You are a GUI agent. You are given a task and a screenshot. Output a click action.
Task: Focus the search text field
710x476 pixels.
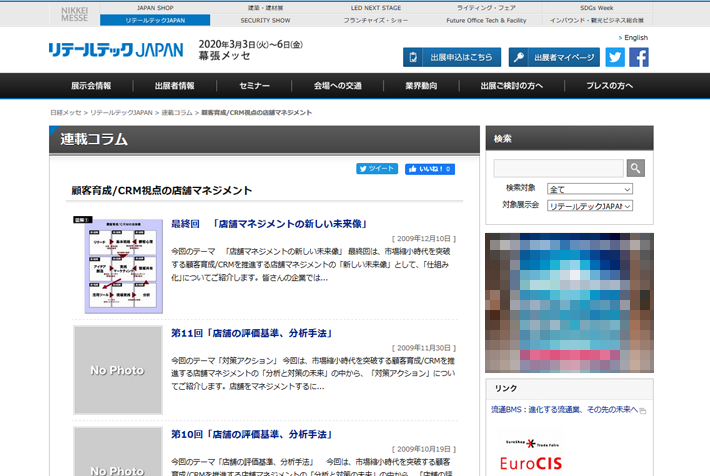point(558,168)
